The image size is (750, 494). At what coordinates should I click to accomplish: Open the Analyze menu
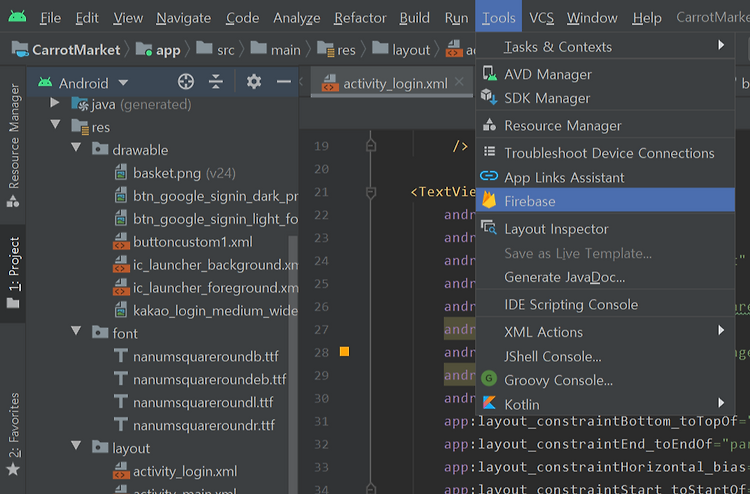click(297, 18)
